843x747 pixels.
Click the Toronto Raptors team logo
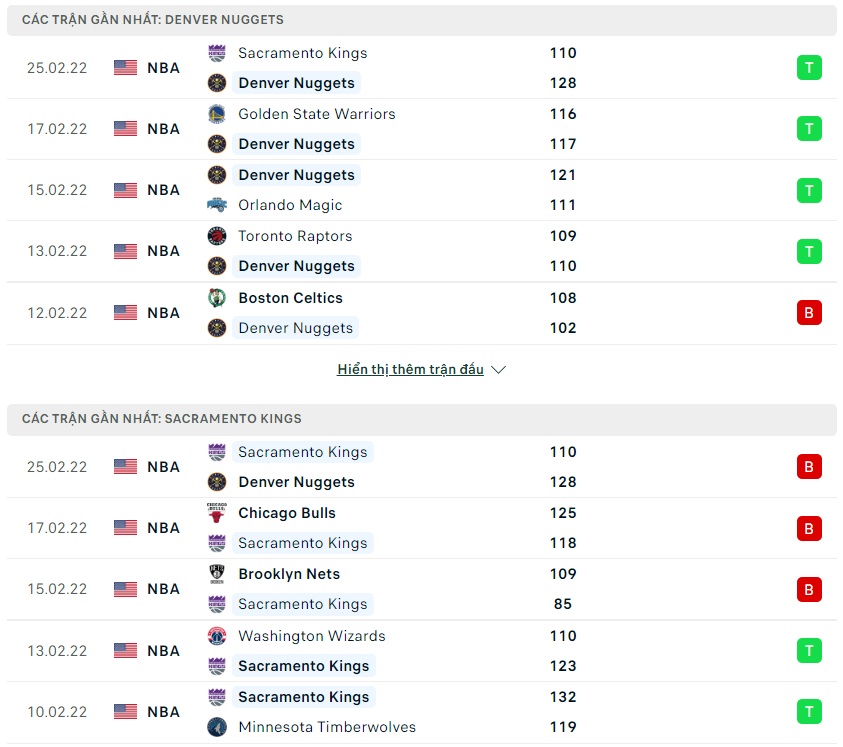click(217, 236)
